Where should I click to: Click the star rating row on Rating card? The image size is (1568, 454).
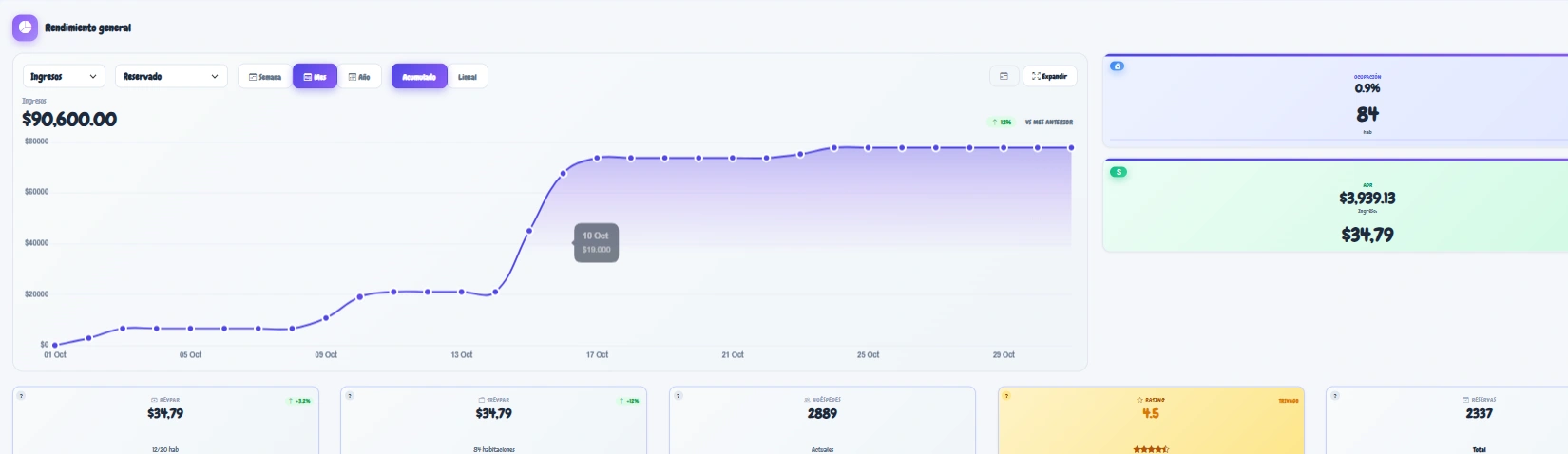1151,449
